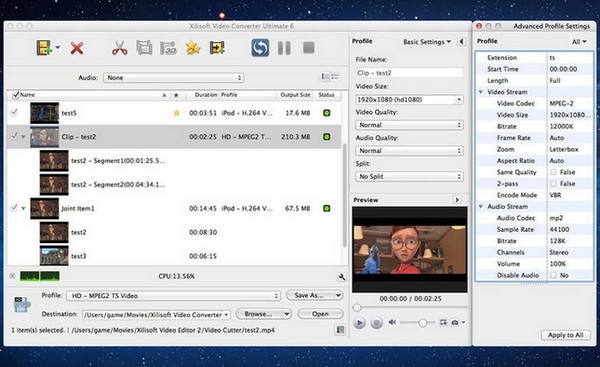600x367 pixels.
Task: Open the wrench settings icon near CPU
Action: coord(341,277)
